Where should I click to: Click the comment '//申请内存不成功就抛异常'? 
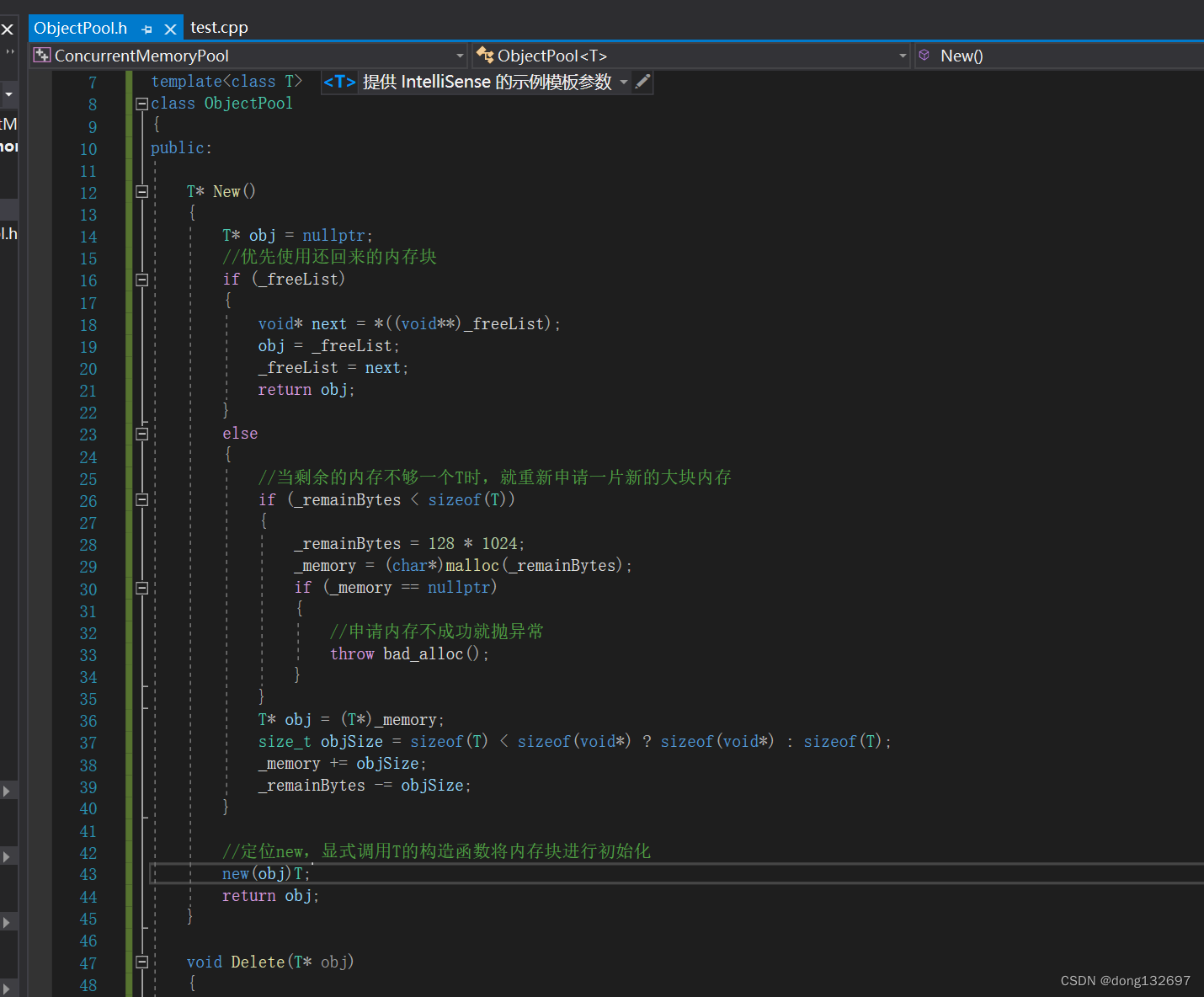pyautogui.click(x=437, y=632)
